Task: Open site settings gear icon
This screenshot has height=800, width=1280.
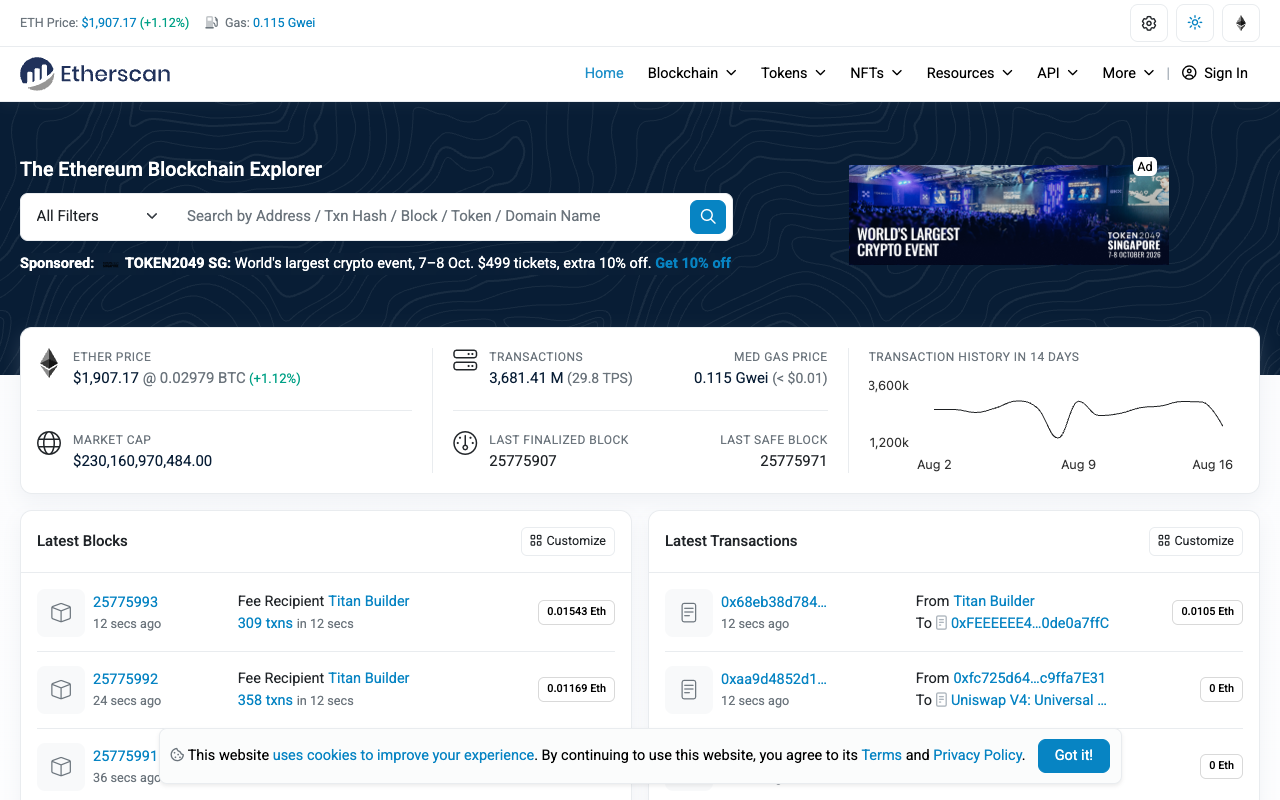Action: 1149,23
